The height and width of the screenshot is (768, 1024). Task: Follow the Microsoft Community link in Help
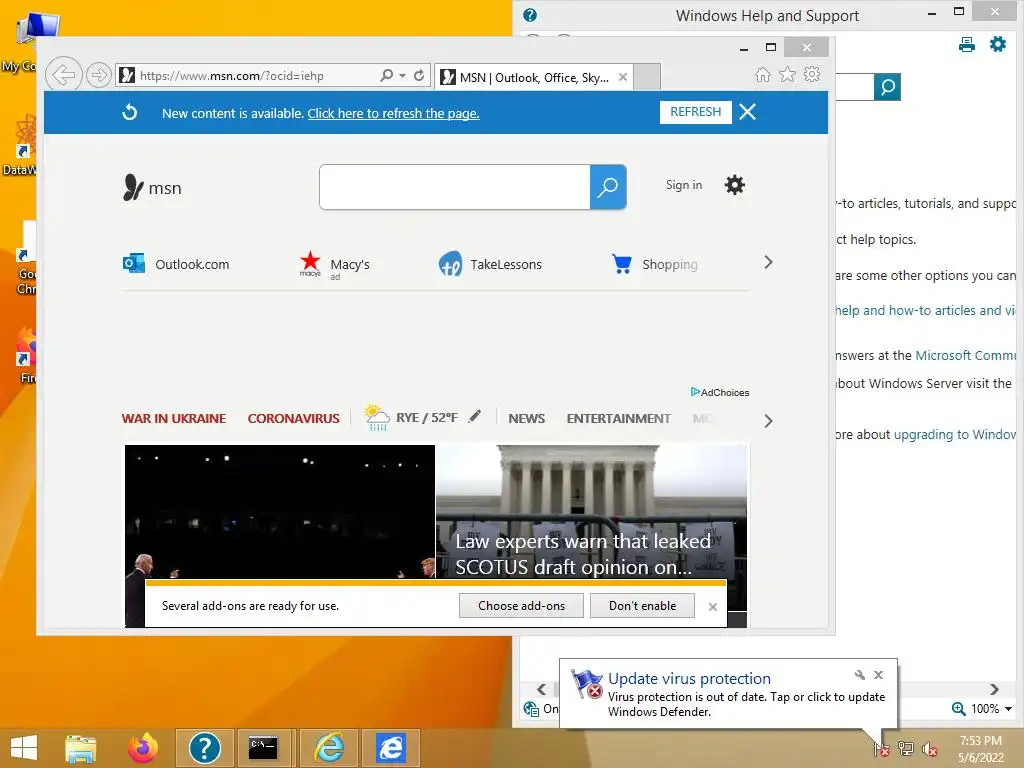point(966,355)
